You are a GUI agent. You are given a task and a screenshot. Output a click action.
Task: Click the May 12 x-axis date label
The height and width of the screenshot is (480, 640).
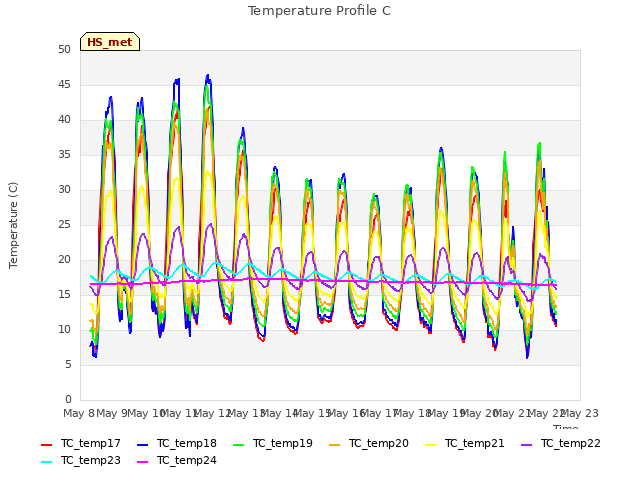pyautogui.click(x=212, y=414)
